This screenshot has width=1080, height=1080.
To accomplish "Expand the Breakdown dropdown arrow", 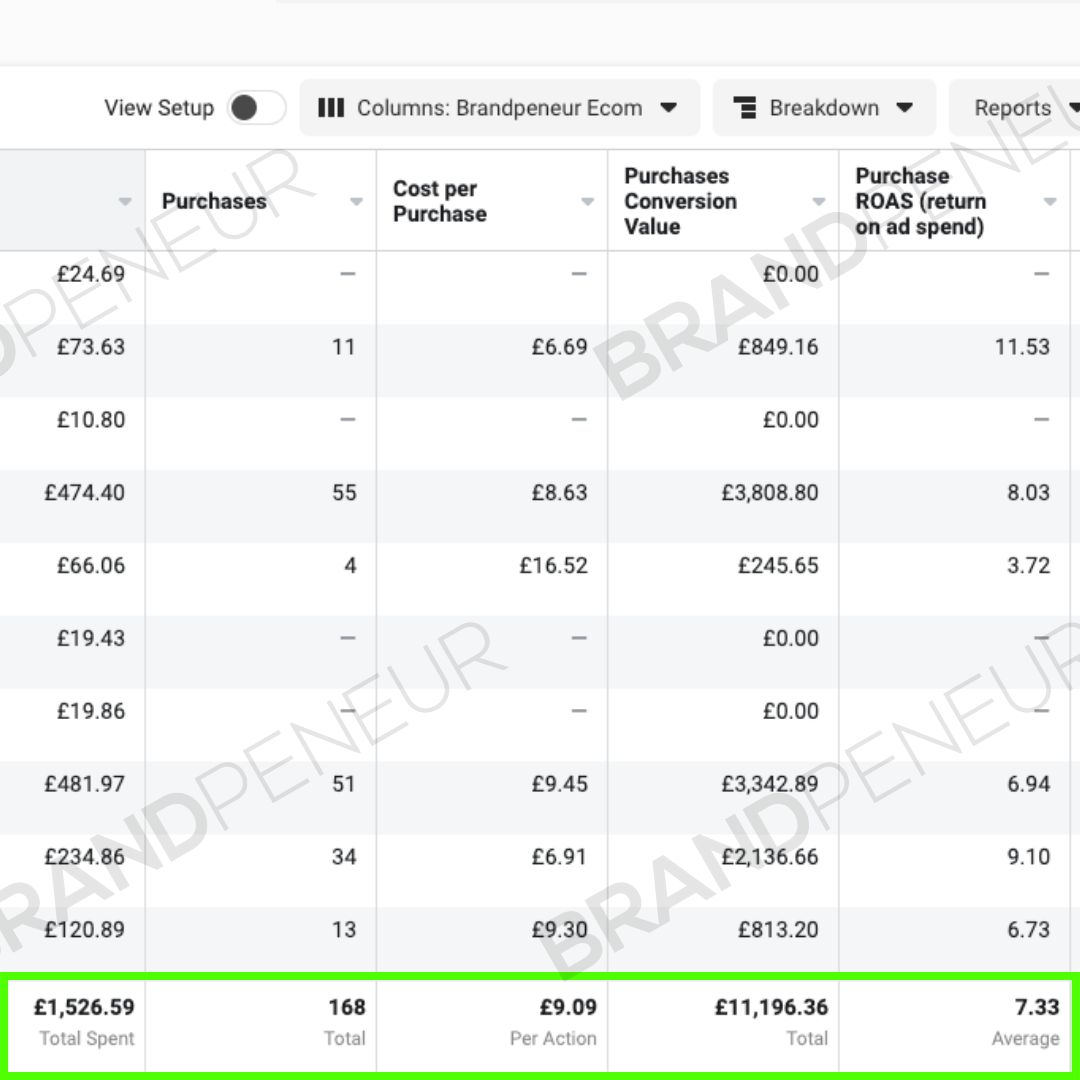I will tap(904, 107).
